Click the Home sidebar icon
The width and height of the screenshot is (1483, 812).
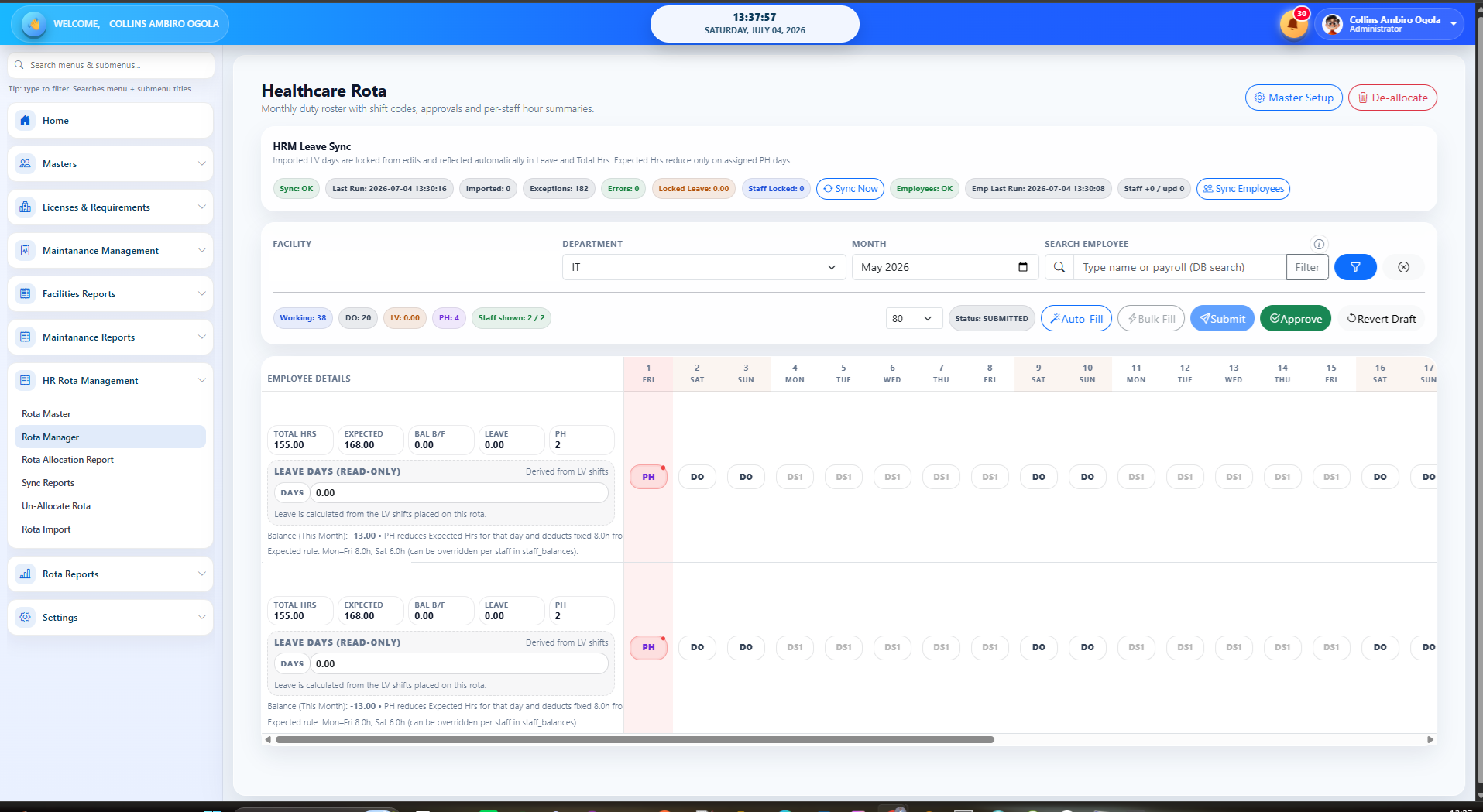click(26, 120)
